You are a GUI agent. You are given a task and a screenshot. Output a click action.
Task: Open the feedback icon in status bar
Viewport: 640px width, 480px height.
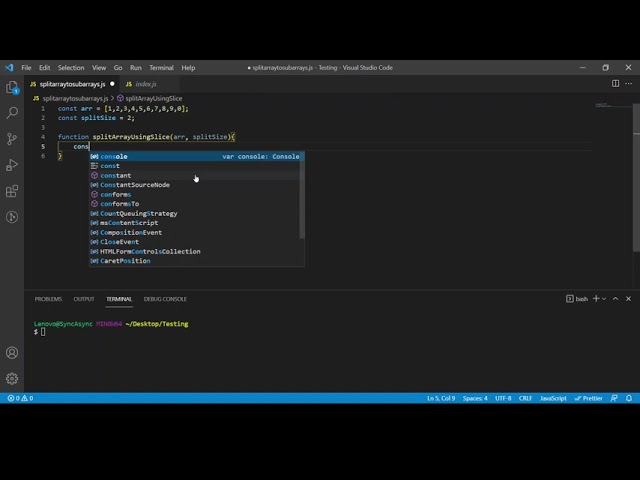point(614,398)
